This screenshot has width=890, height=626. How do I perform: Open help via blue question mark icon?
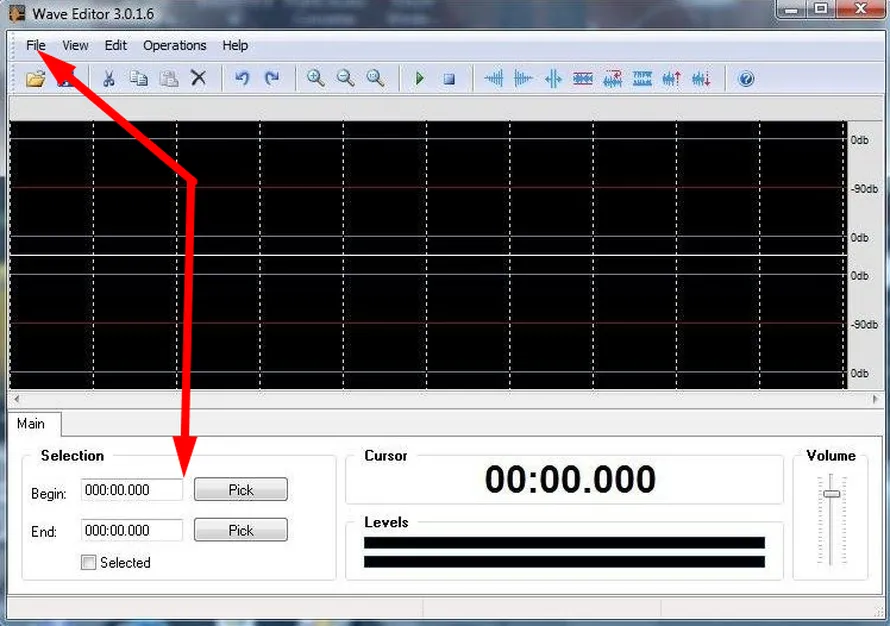pos(746,78)
